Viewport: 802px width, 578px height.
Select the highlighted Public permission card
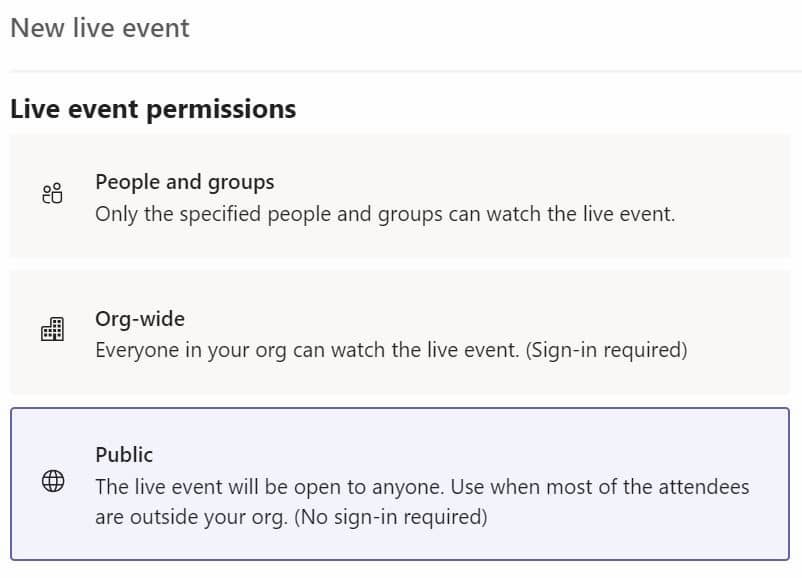pos(399,484)
